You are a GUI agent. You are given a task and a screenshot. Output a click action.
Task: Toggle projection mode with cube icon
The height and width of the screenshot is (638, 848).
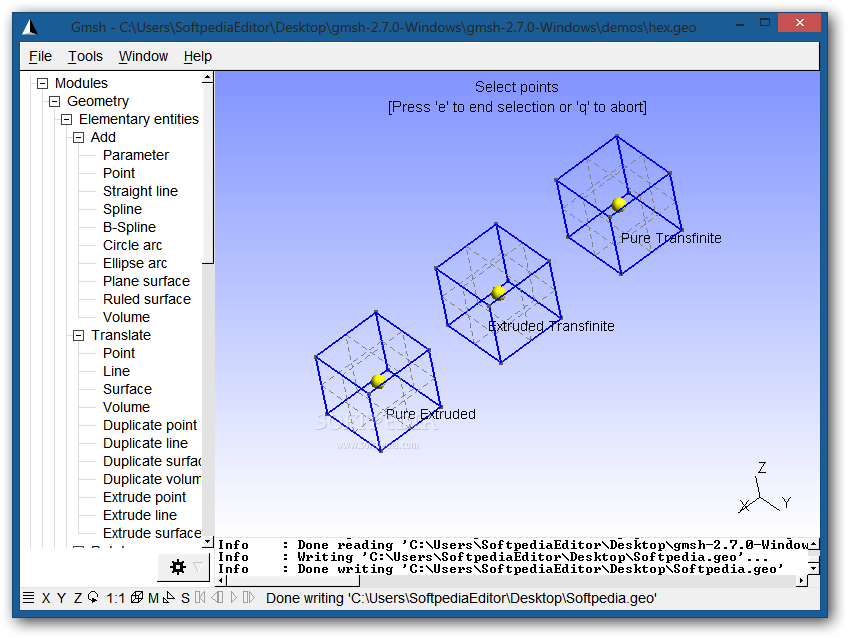[x=137, y=597]
